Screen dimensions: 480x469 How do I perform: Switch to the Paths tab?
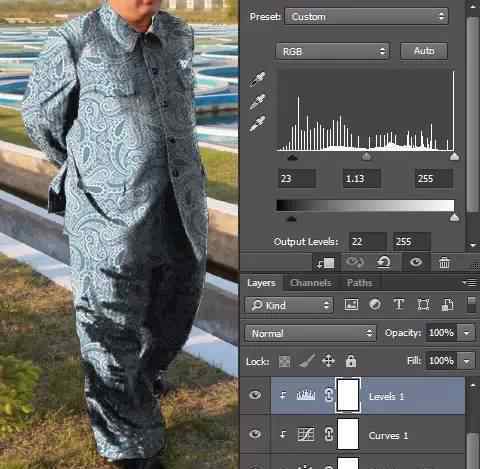click(x=359, y=283)
